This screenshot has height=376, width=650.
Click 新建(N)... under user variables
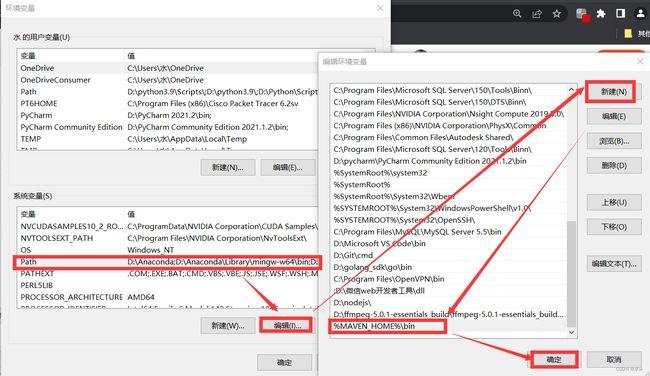click(228, 167)
